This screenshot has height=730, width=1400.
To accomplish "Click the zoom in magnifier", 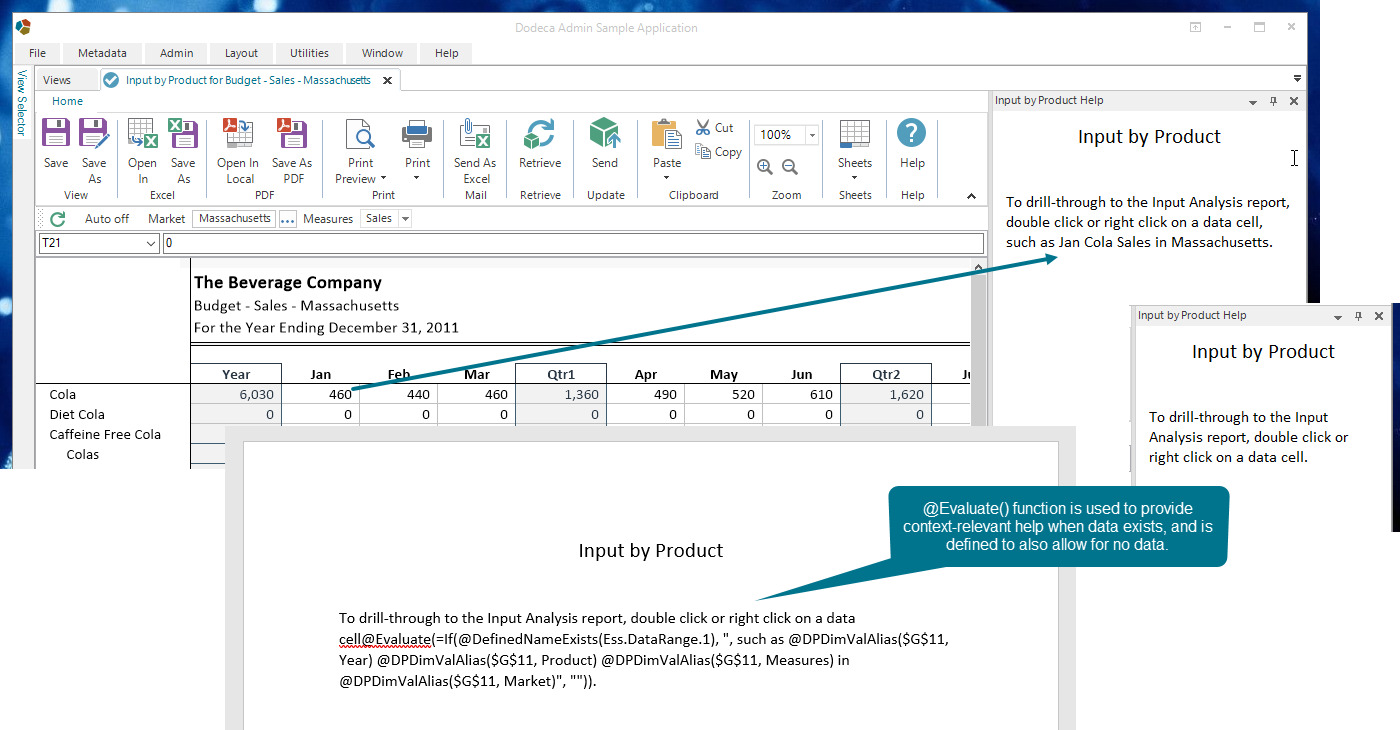I will pos(765,167).
